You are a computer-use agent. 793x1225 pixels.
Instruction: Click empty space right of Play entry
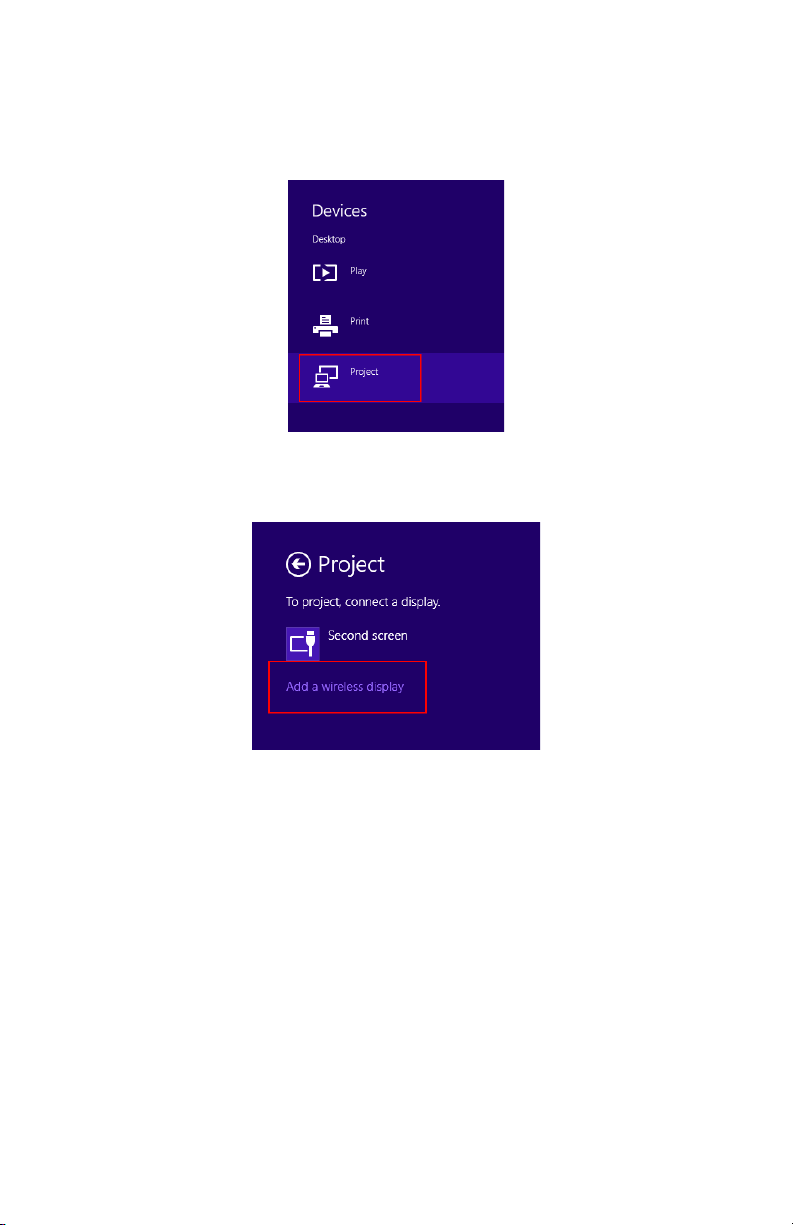(435, 273)
